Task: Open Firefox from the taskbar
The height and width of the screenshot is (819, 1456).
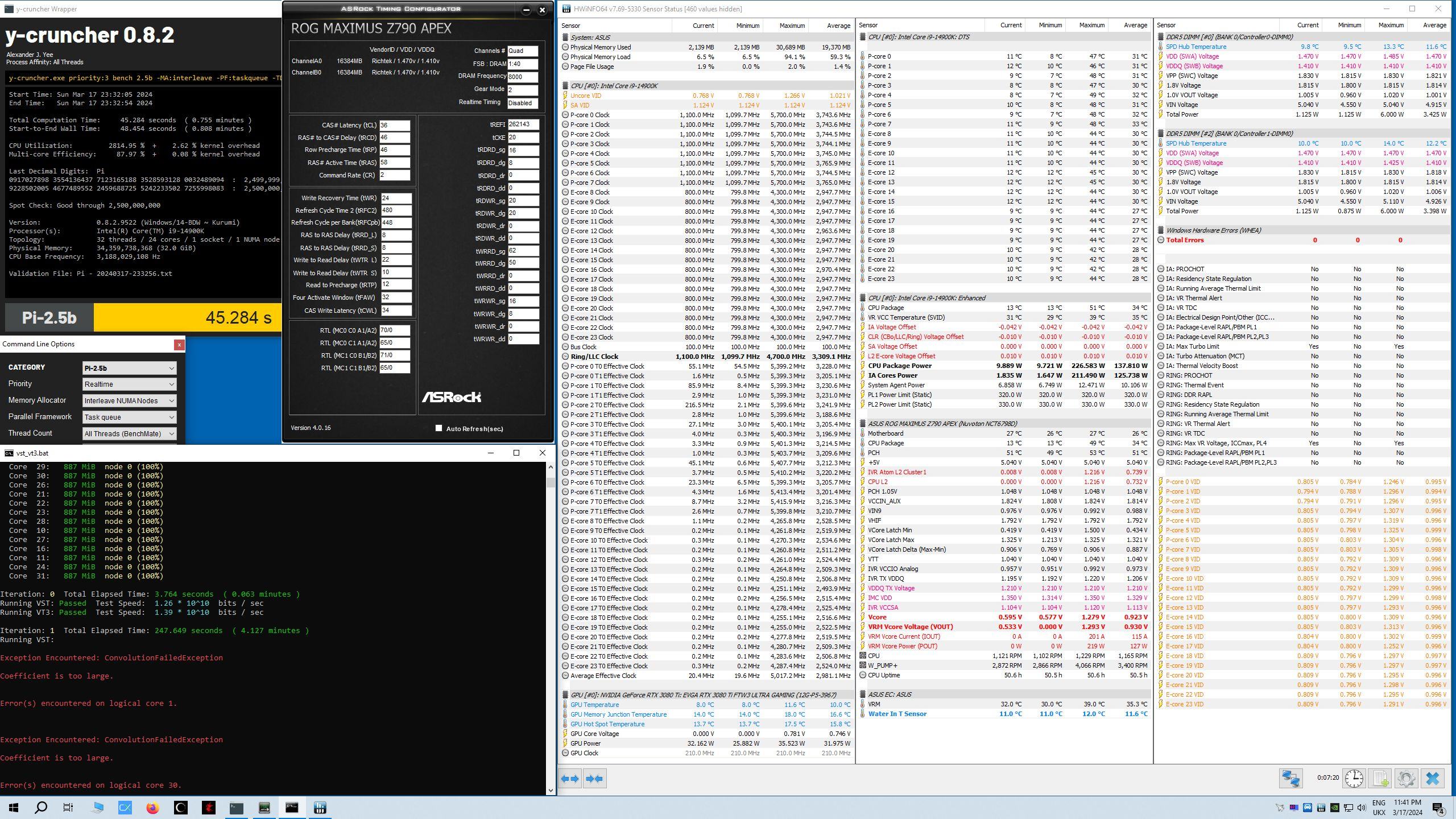Action: pos(152,808)
